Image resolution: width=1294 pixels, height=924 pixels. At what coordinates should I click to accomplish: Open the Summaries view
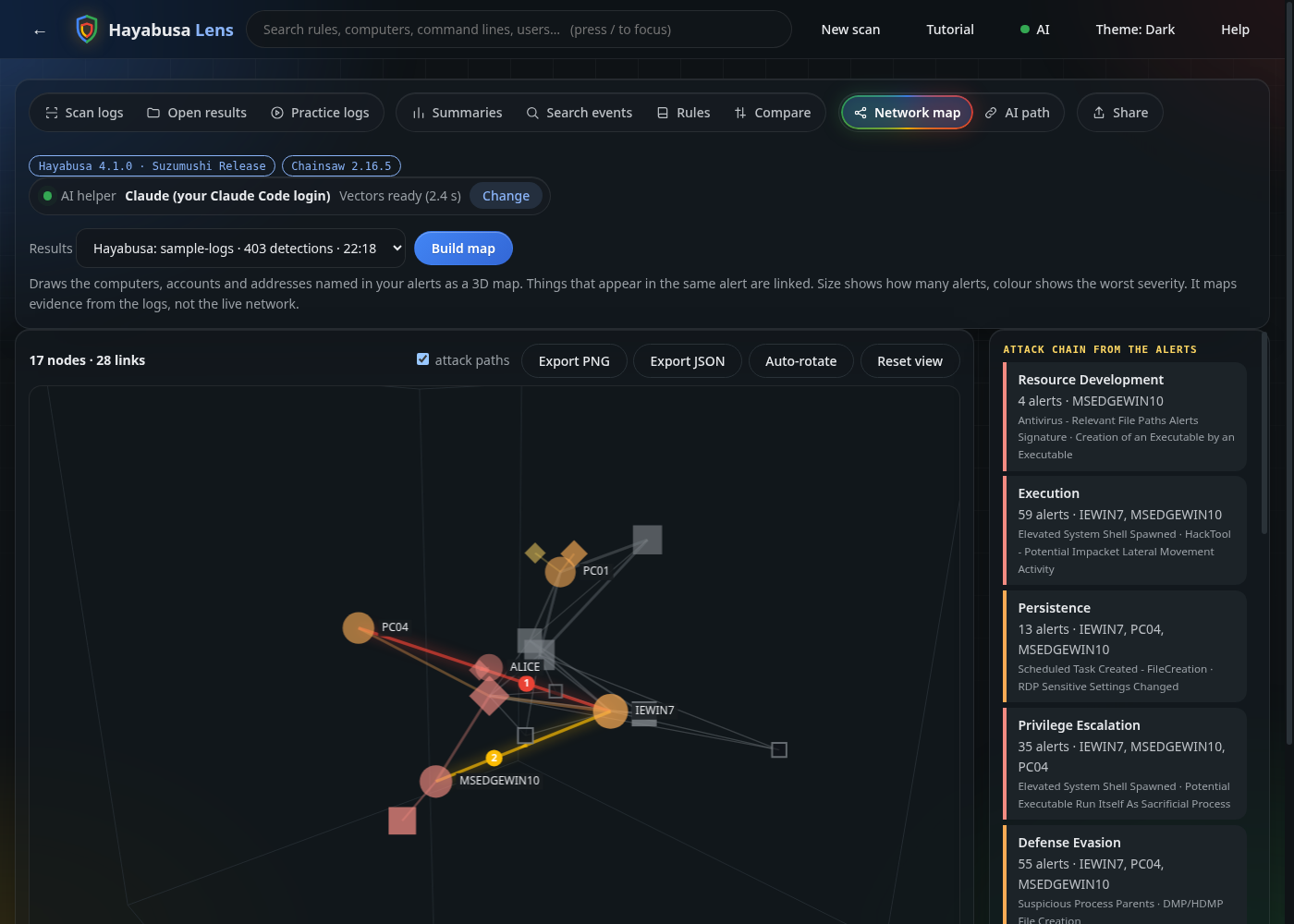pos(457,113)
